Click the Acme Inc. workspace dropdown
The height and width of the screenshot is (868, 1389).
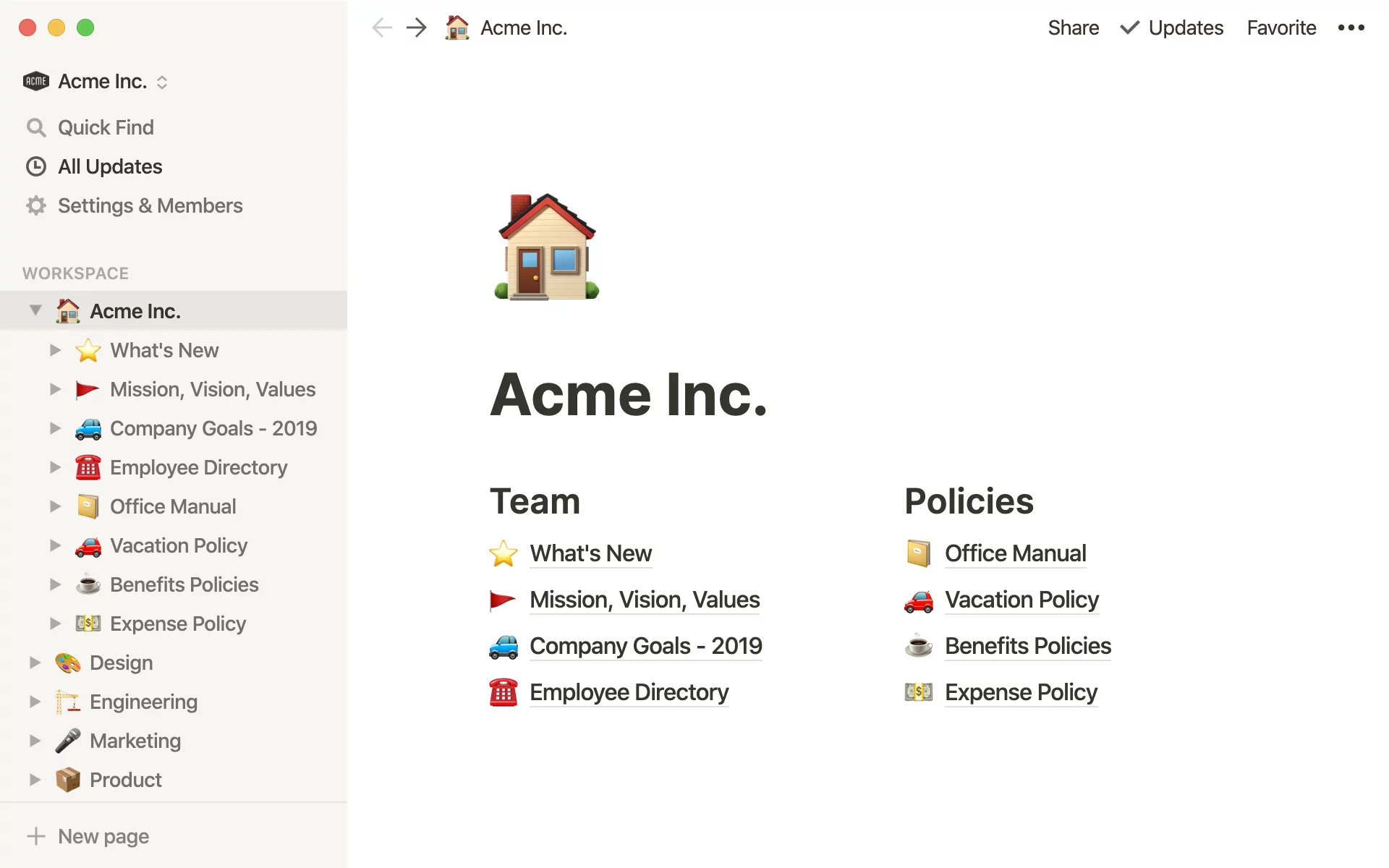[163, 81]
